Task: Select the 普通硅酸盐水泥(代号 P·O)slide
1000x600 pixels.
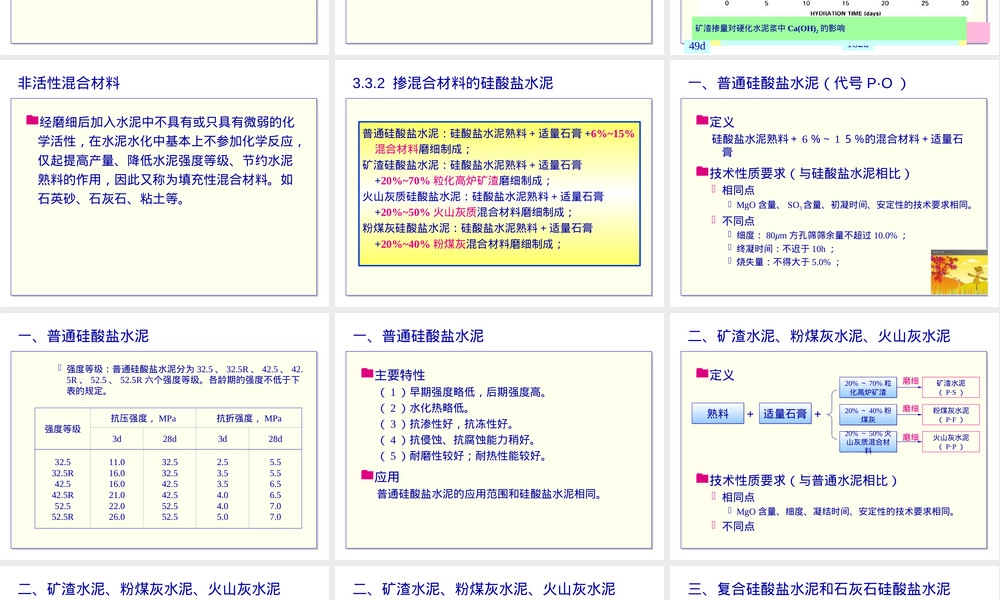Action: point(834,184)
